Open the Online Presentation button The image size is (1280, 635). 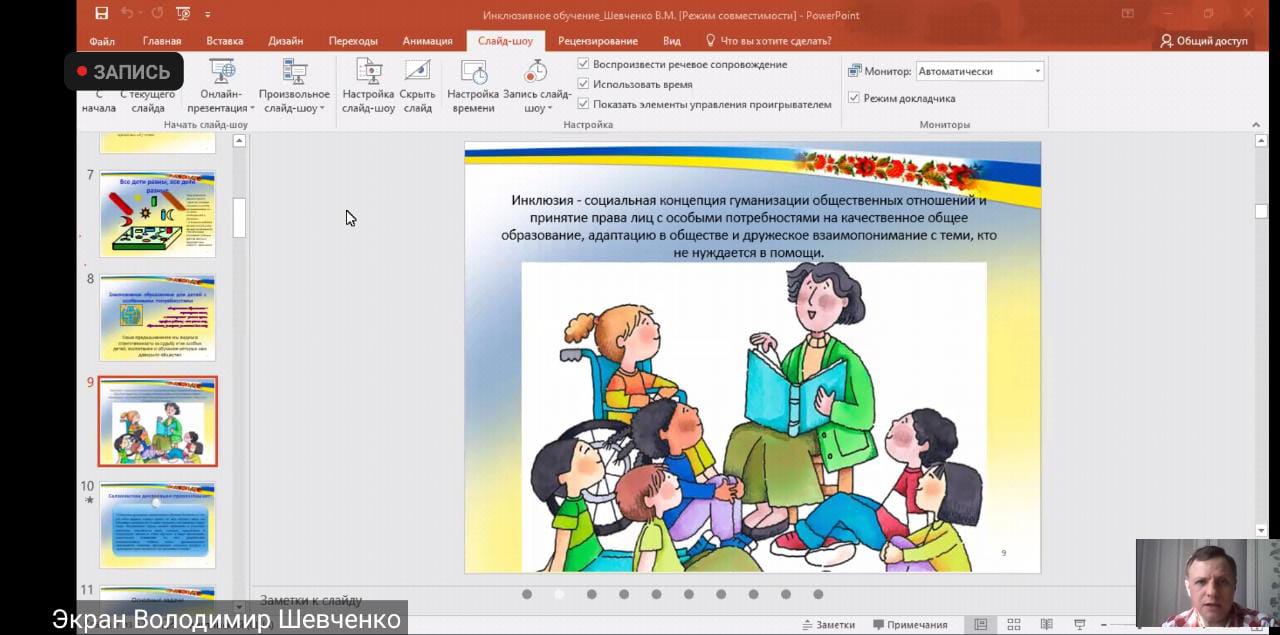click(221, 86)
